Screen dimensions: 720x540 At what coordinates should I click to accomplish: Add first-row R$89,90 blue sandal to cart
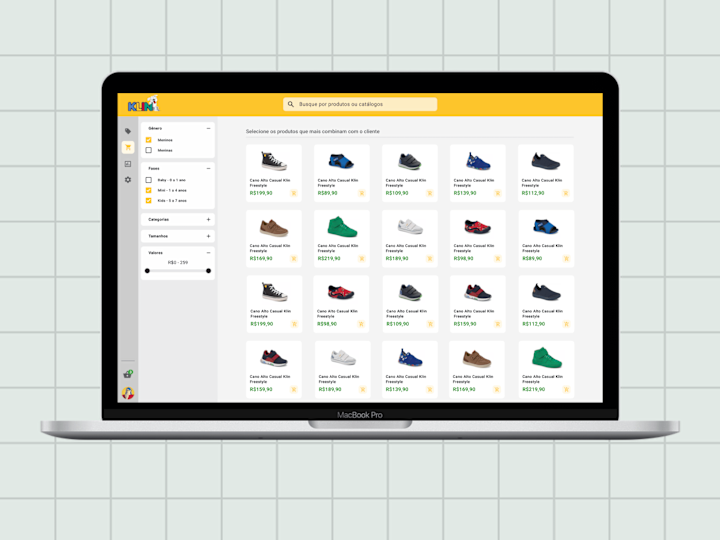click(361, 193)
